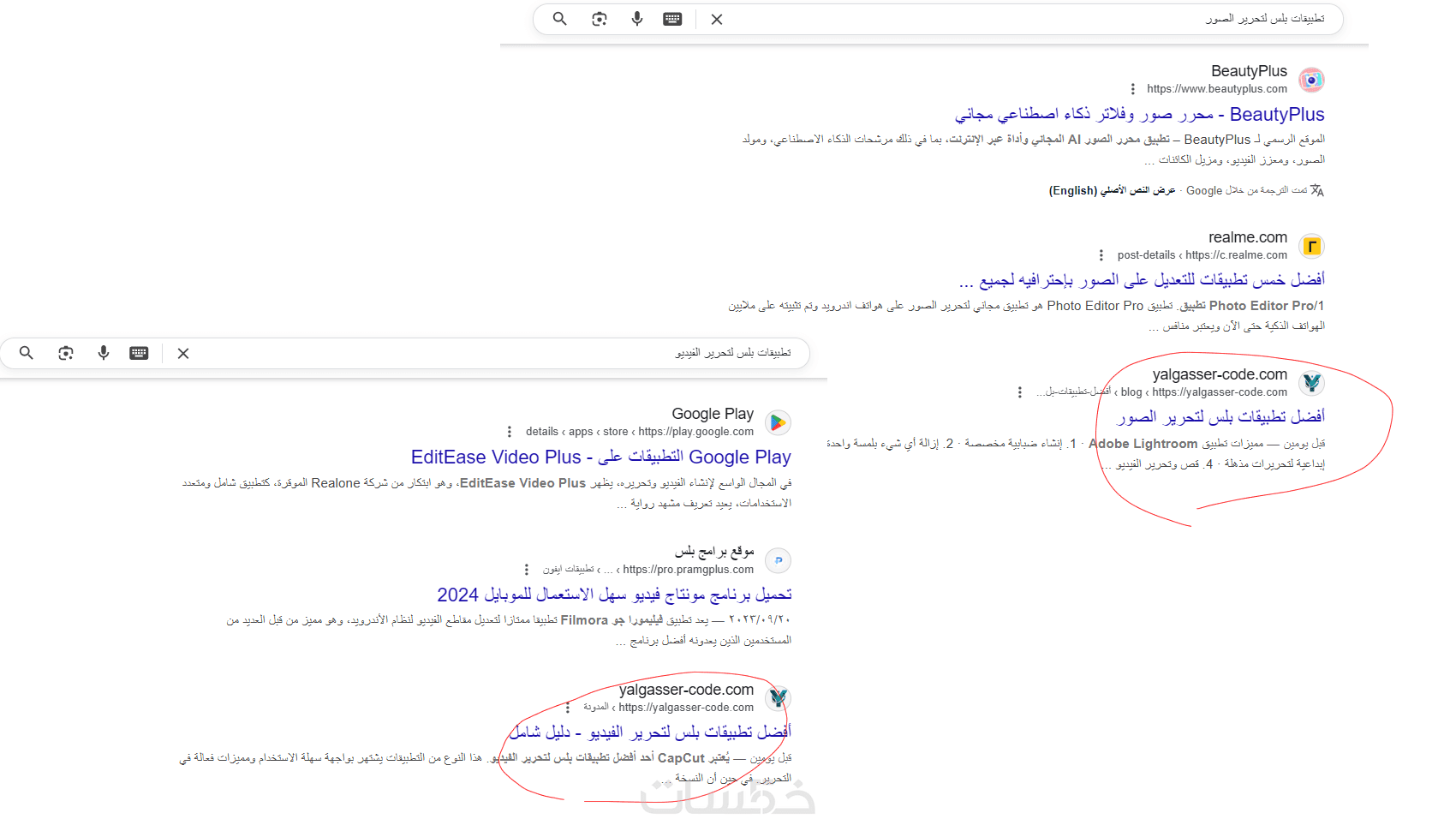Open the three-dot menu for yalgasser-code الفيديو result
This screenshot has width=1456, height=831.
(x=568, y=708)
